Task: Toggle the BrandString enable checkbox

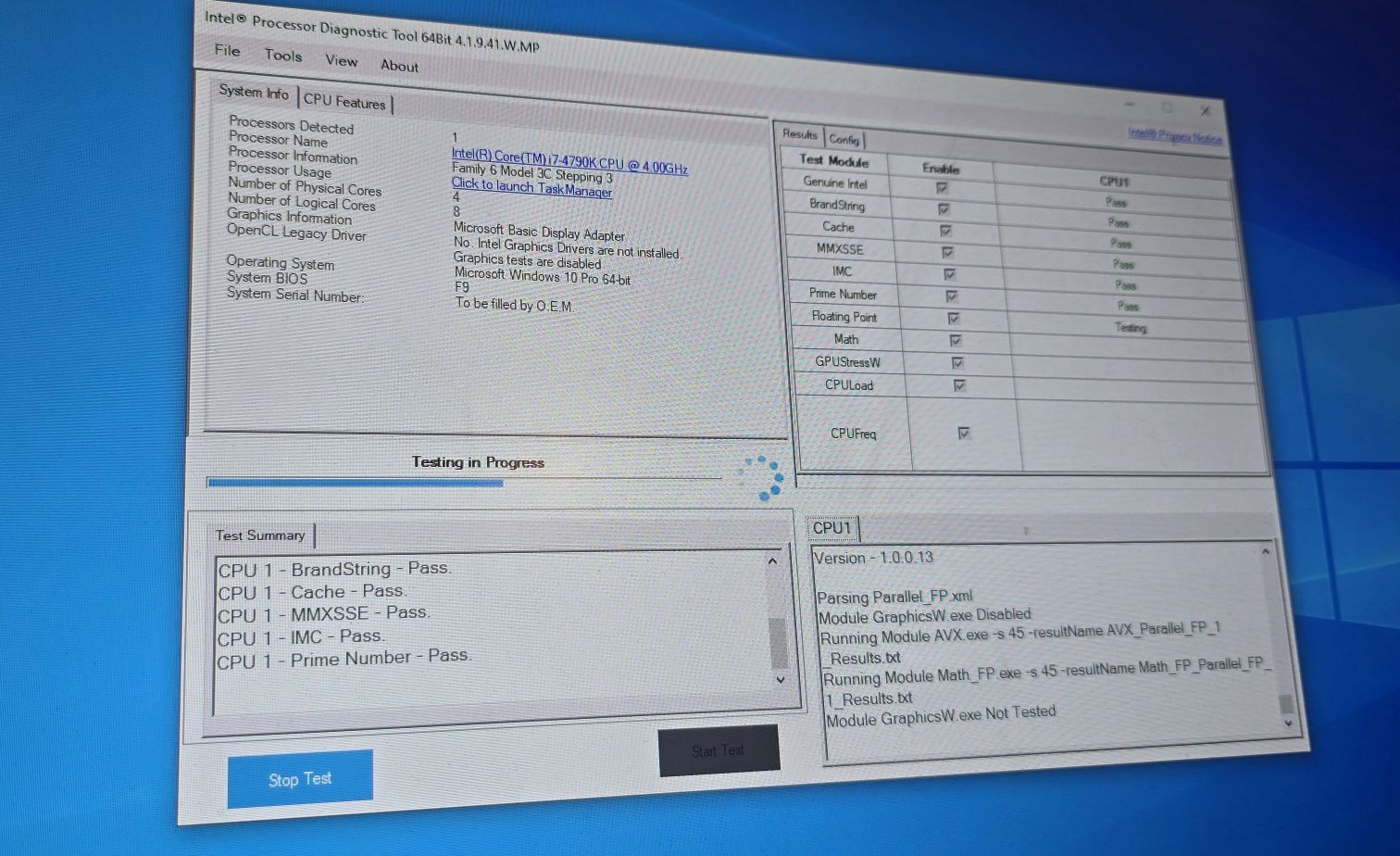Action: (x=944, y=209)
